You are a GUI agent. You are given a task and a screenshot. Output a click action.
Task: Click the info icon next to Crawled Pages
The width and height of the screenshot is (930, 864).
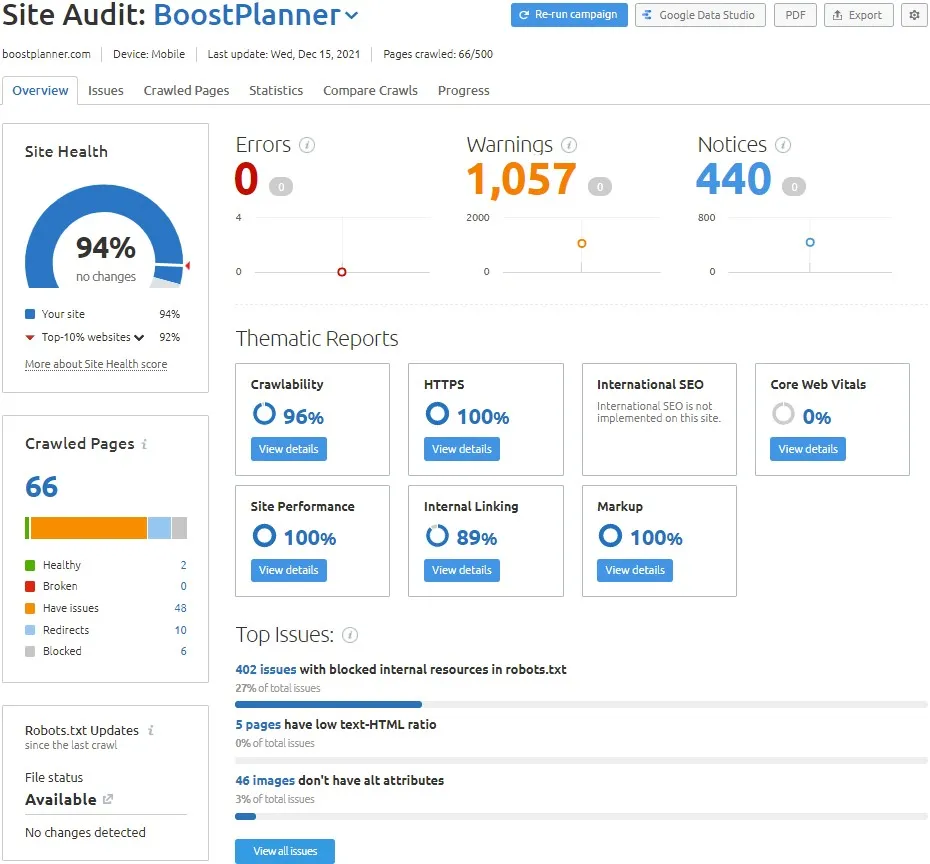point(145,444)
